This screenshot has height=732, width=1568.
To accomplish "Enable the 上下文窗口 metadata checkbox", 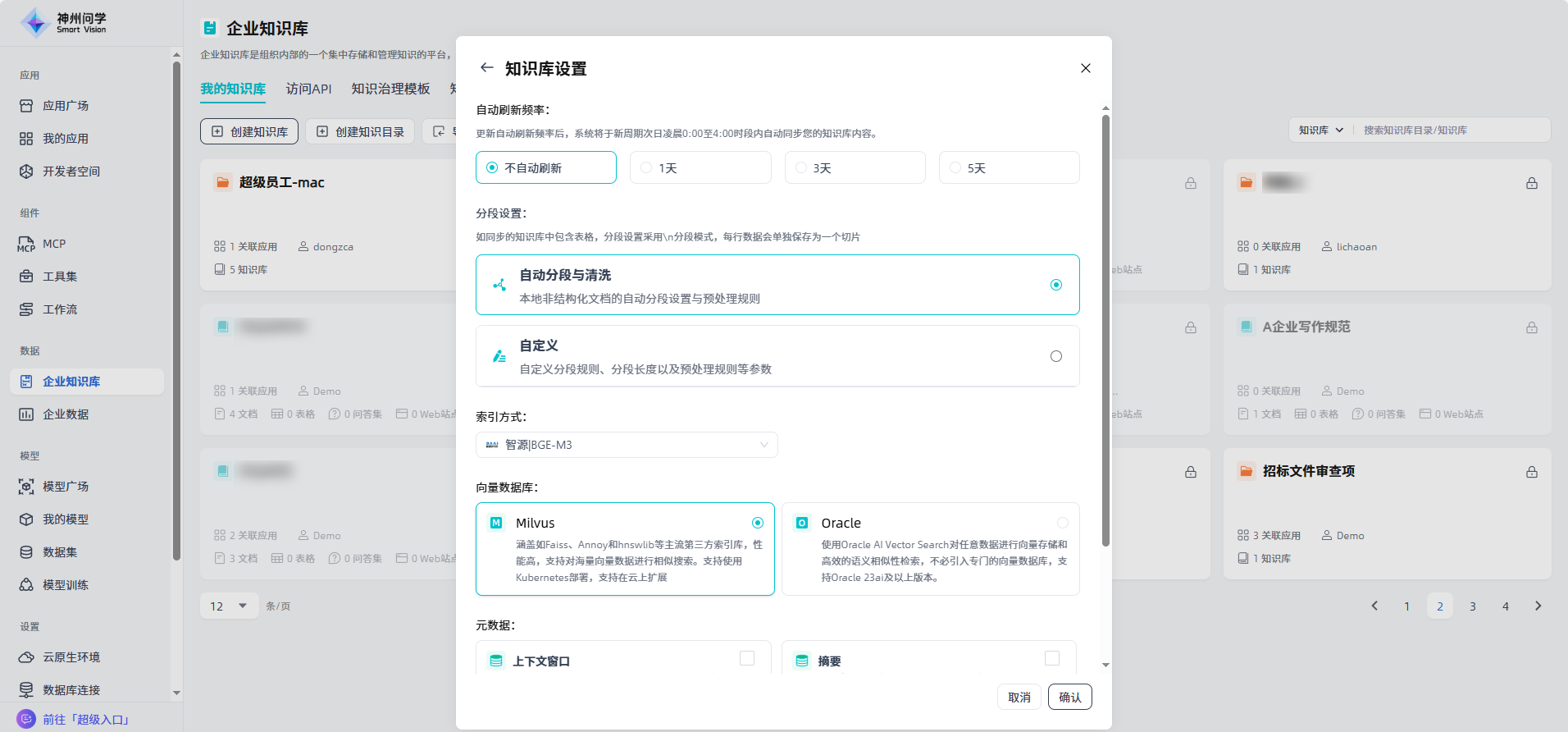I will coord(746,658).
